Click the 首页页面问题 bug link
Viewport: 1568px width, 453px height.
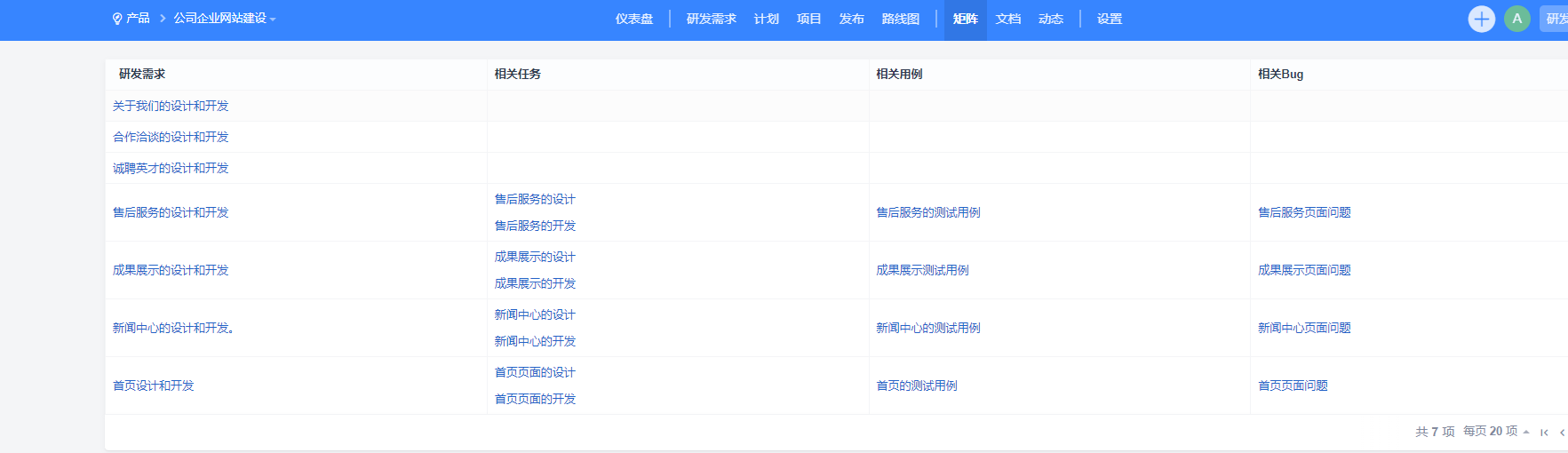1293,385
